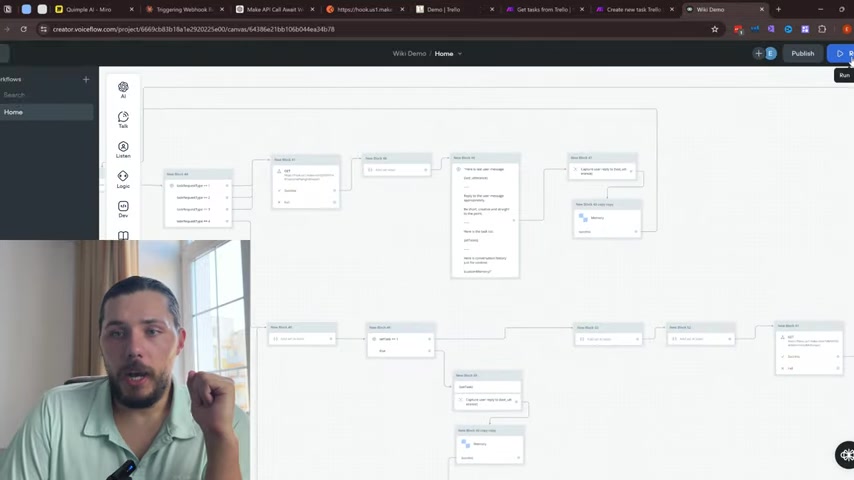Select the taskRequestType == 2 condition
Viewport: 854px width, 480px height.
click(198, 198)
